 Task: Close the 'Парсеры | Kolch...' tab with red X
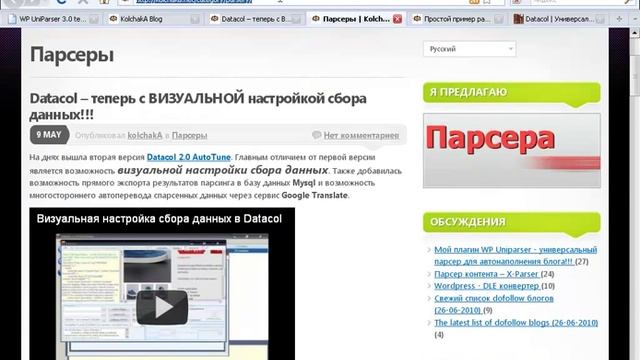397,19
